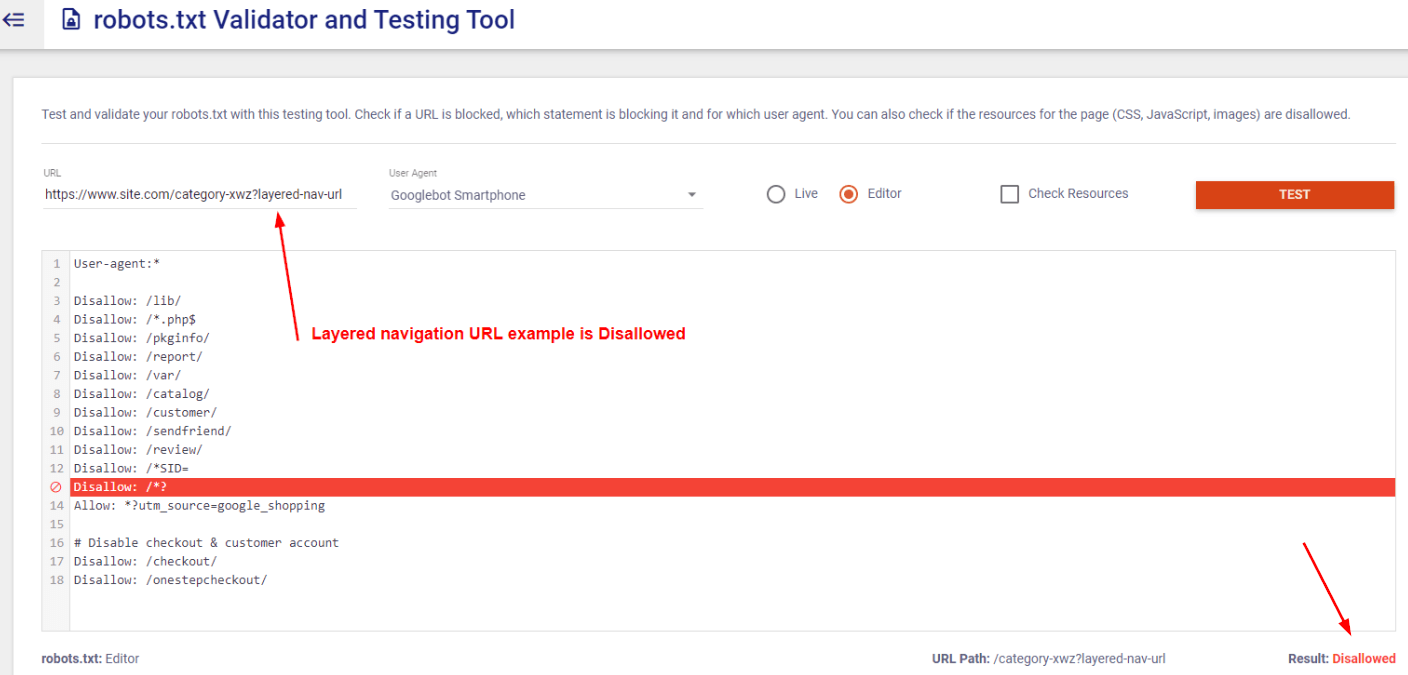Click the Disallowed result link
The height and width of the screenshot is (675, 1408).
(x=1365, y=658)
